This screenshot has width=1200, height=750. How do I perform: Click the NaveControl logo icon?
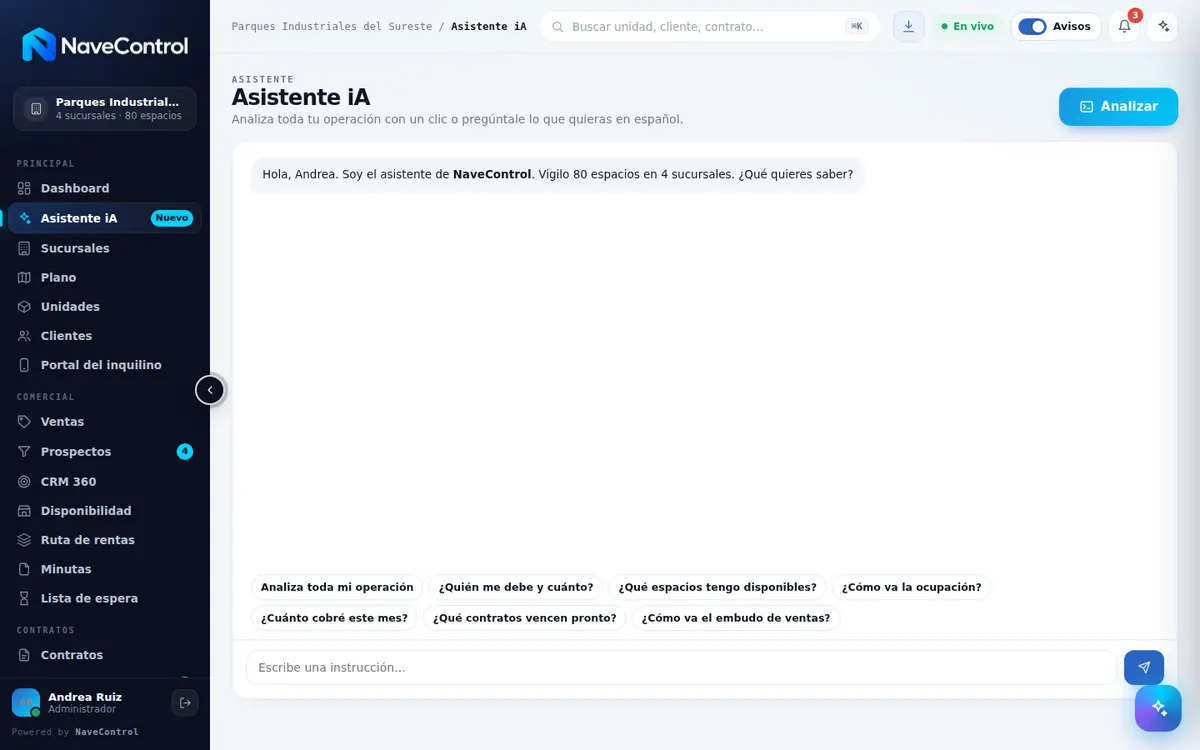pos(39,45)
